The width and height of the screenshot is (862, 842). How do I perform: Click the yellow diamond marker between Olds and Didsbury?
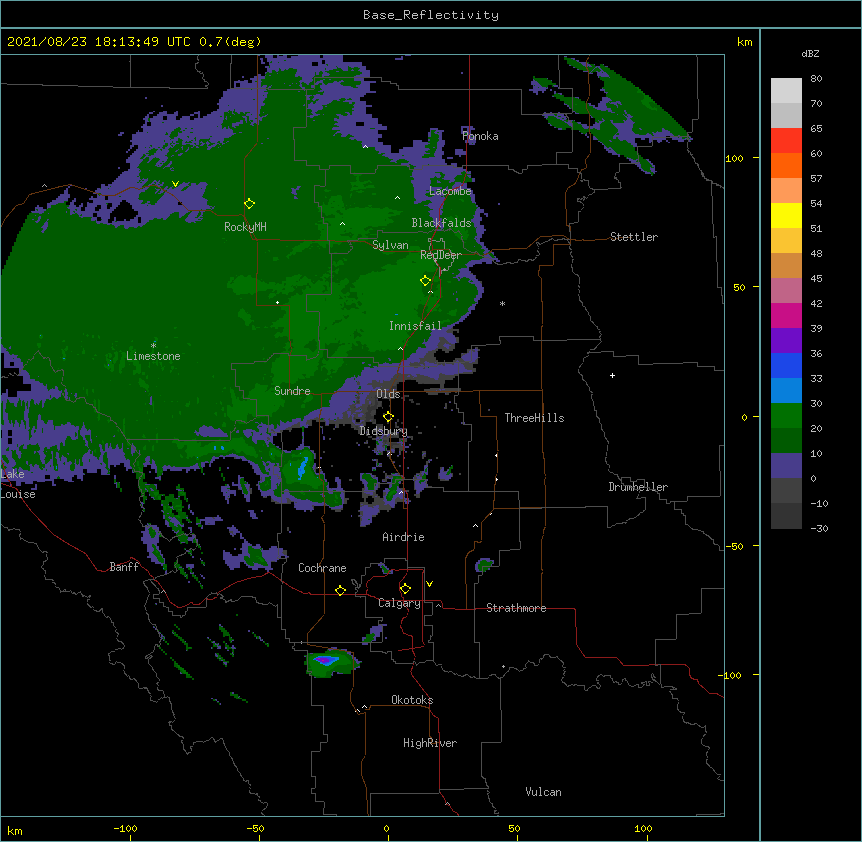tap(388, 417)
